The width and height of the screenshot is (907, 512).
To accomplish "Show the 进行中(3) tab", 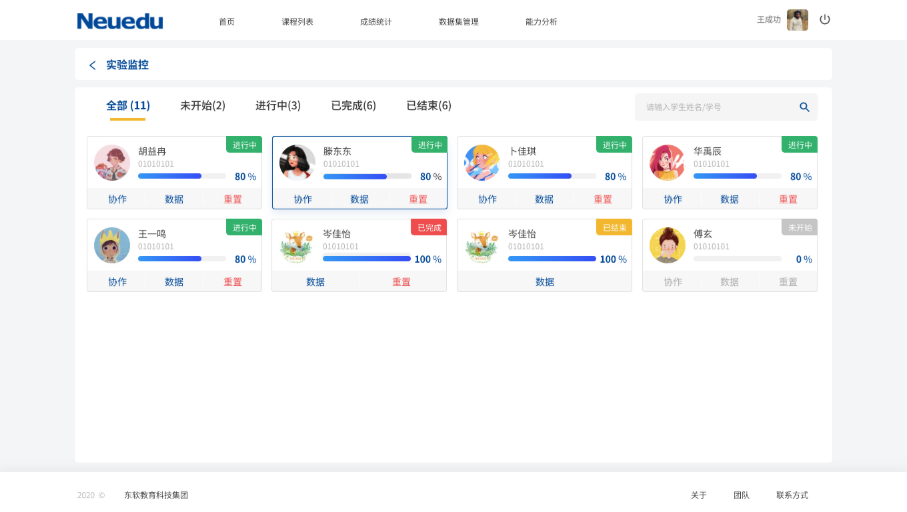I will (278, 106).
